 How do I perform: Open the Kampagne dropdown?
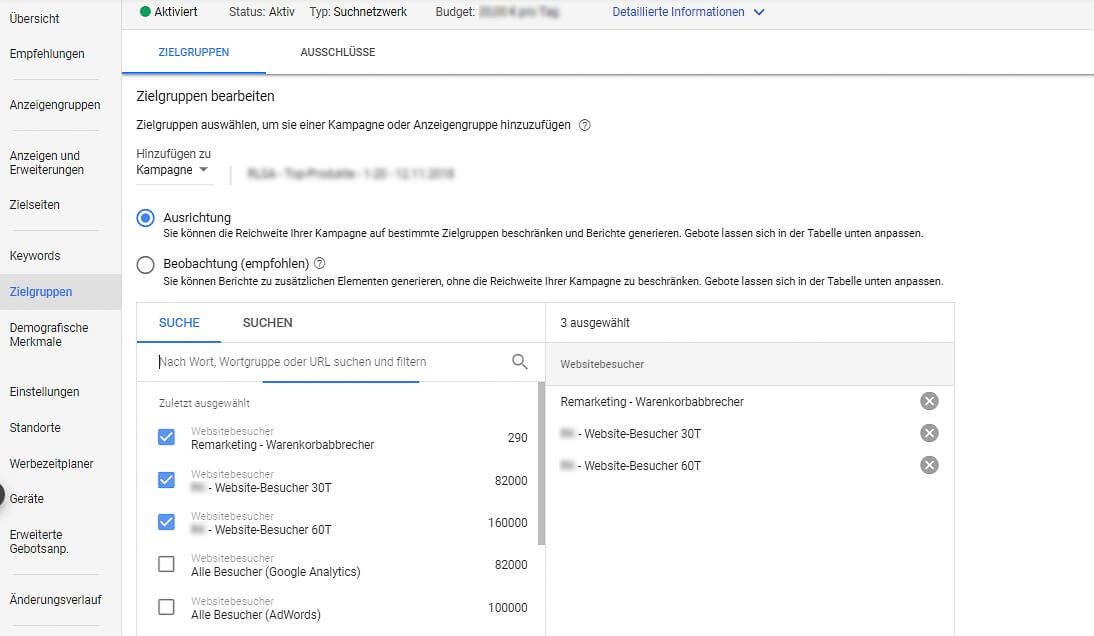tap(174, 170)
